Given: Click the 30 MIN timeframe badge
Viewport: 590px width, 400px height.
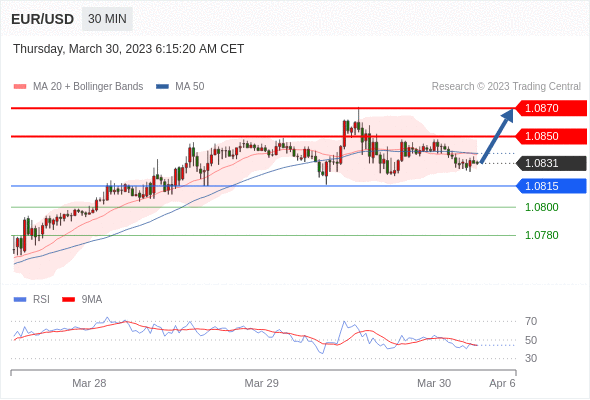Looking at the screenshot, I should (x=107, y=19).
